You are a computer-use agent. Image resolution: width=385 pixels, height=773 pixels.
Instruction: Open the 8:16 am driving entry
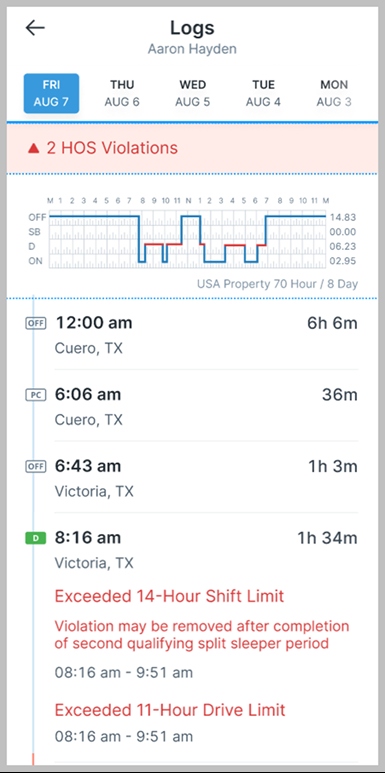[206, 549]
